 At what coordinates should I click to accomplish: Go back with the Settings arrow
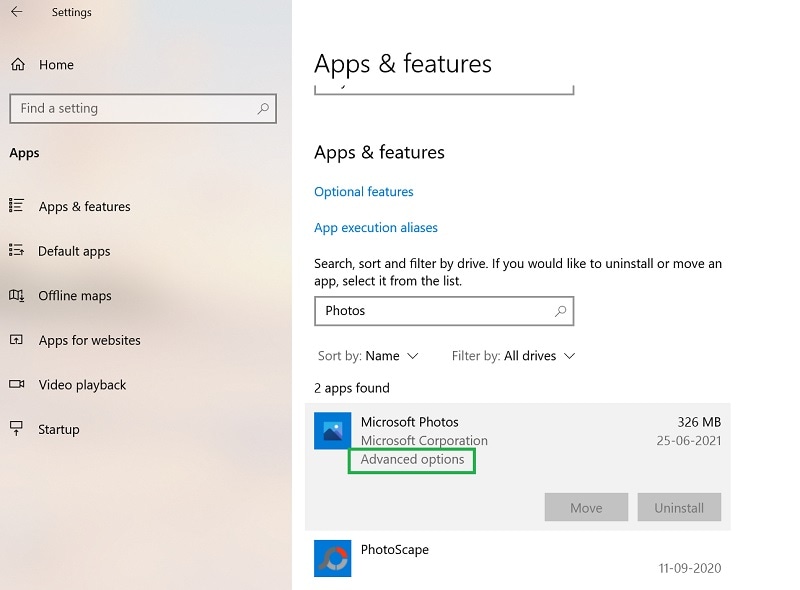point(17,11)
